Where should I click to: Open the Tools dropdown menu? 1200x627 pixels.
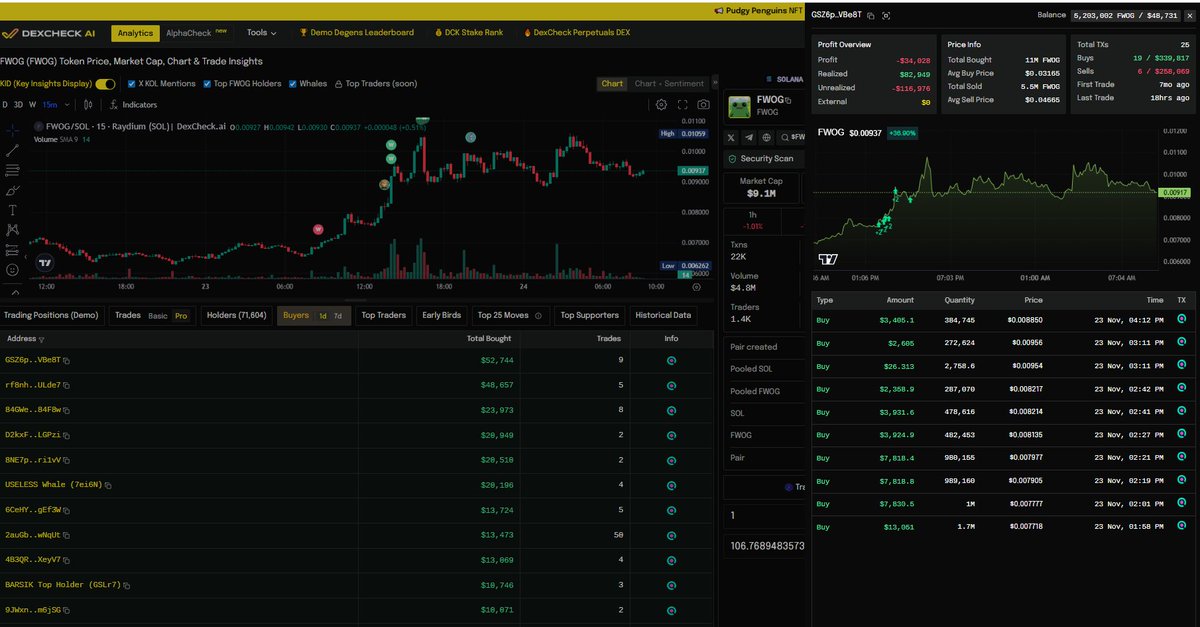(x=263, y=32)
